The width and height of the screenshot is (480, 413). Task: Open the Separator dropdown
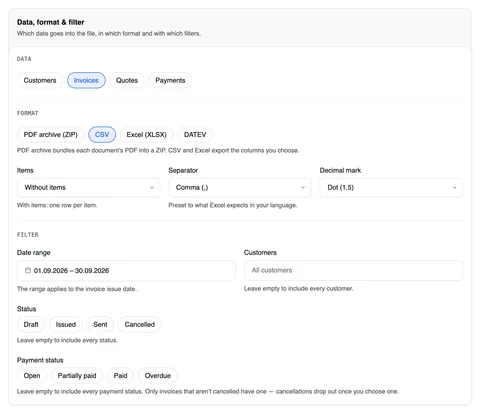[240, 188]
